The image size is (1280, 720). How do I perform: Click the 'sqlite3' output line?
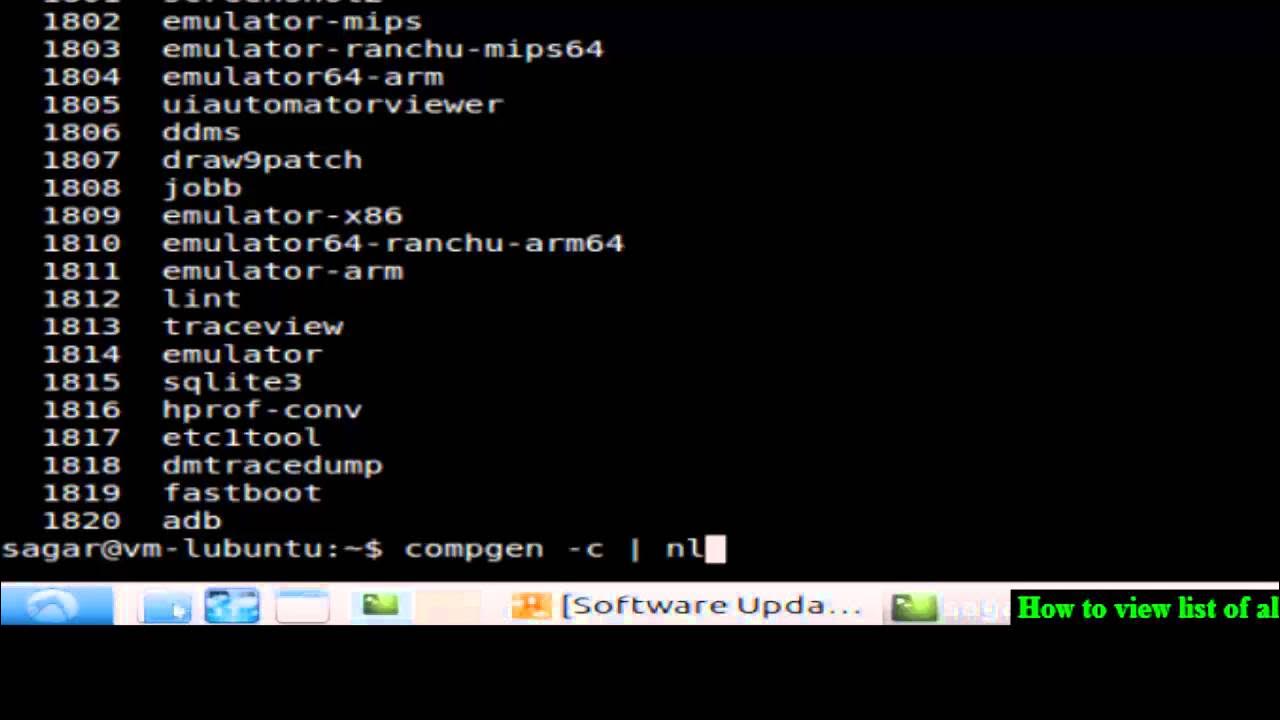click(x=172, y=382)
